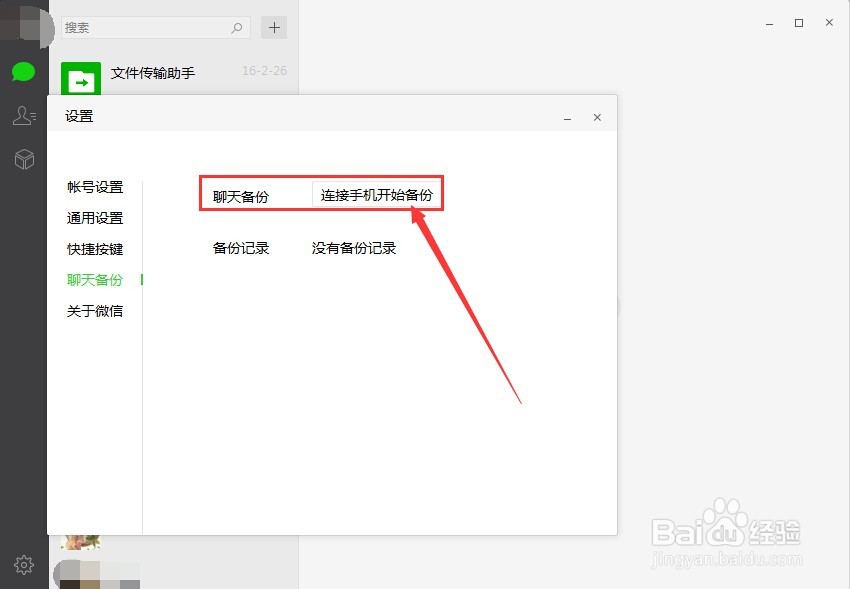Click the magnifier icon in the search box
Screen dimensions: 850x589
pyautogui.click(x=236, y=28)
